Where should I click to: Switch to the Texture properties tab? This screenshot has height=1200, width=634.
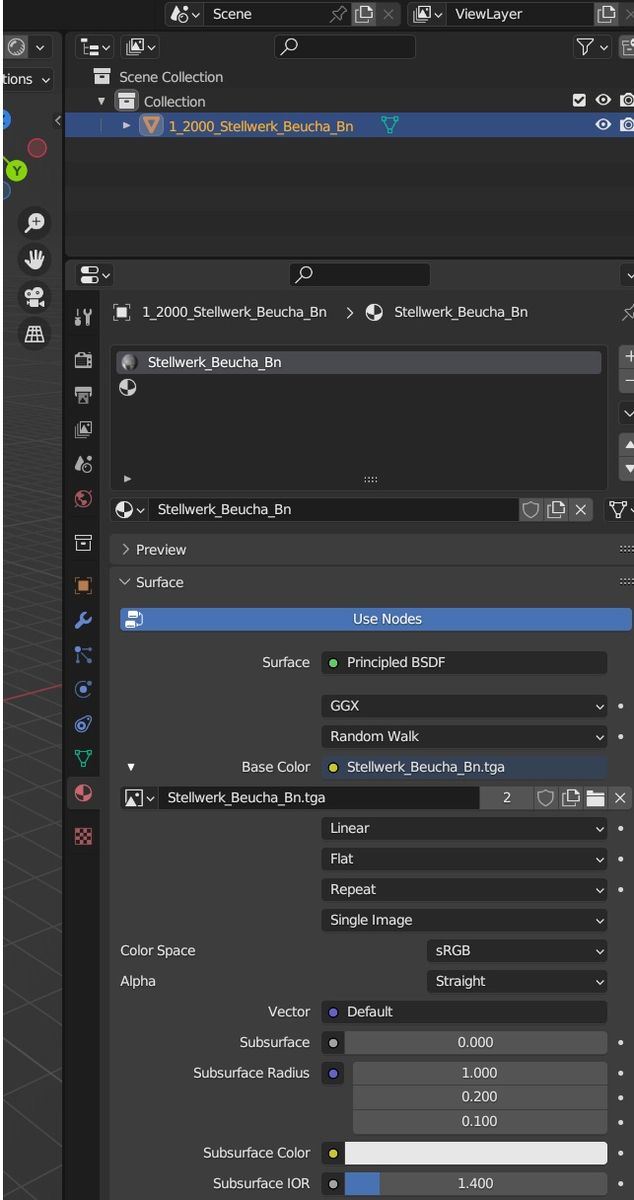click(x=84, y=836)
